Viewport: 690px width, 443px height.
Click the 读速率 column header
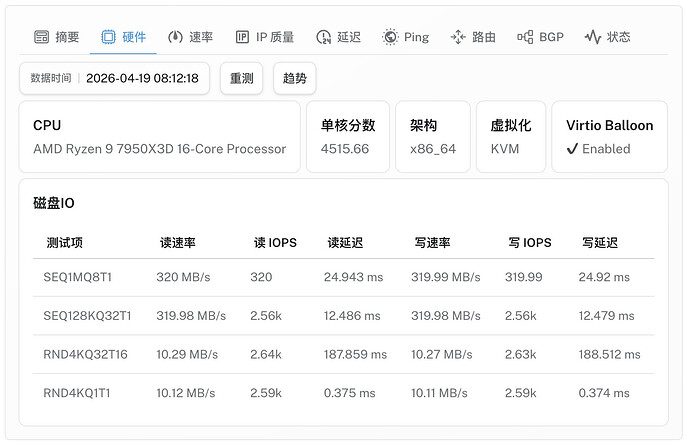point(177,243)
